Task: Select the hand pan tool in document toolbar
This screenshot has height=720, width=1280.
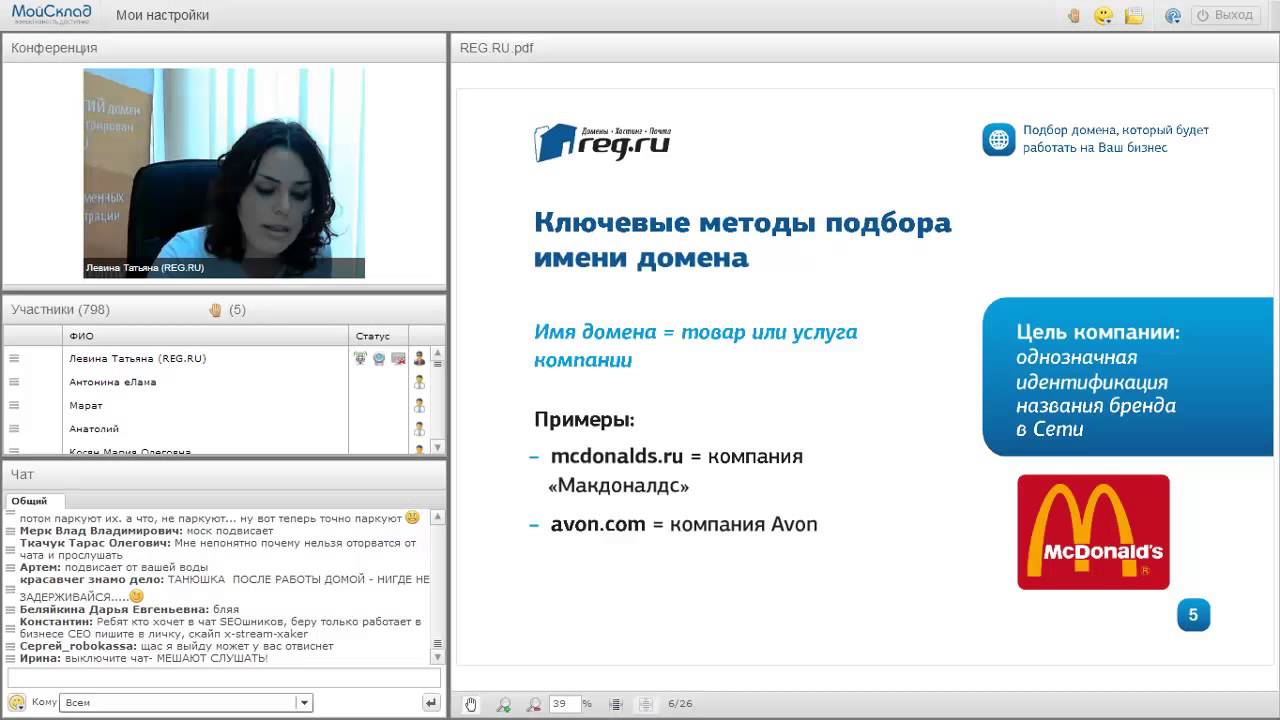Action: (x=471, y=704)
